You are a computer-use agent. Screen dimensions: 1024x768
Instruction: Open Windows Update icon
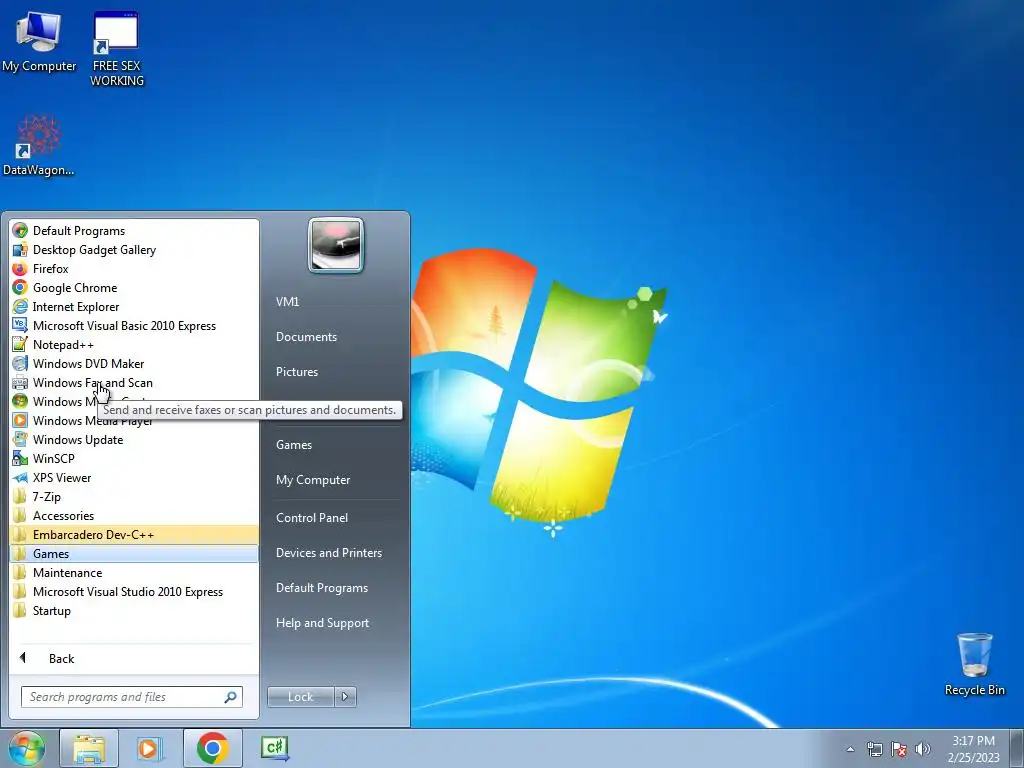coord(20,440)
